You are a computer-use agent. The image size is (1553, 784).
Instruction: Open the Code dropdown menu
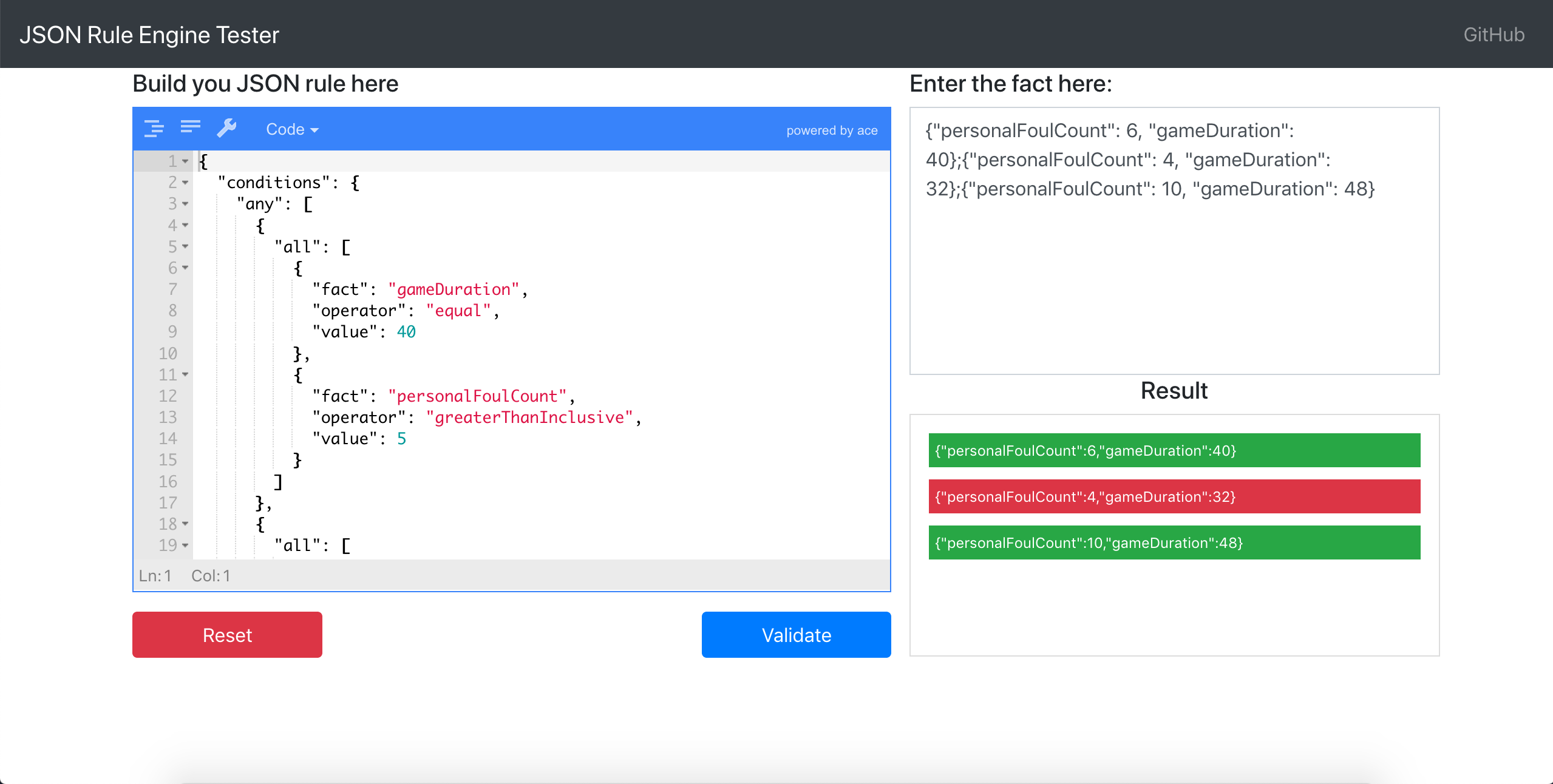[x=292, y=128]
